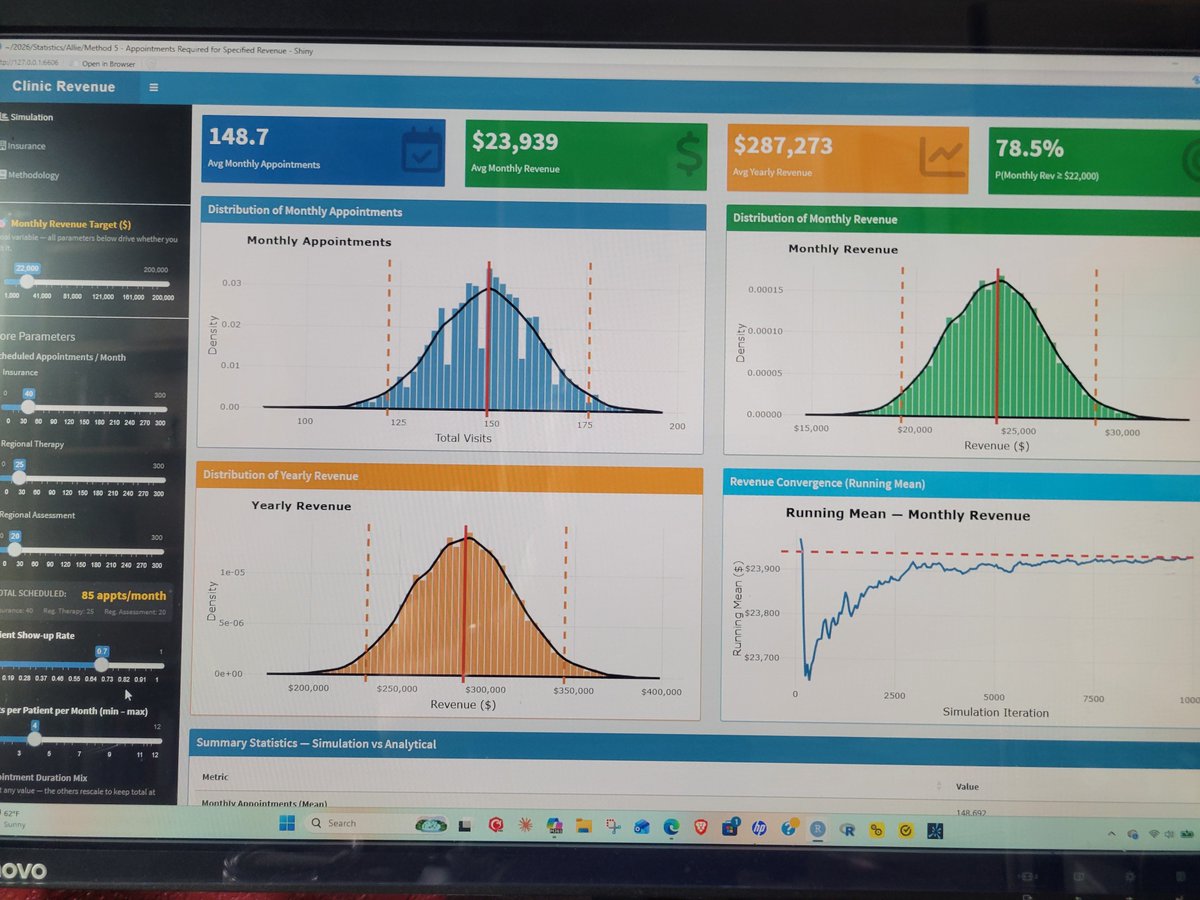This screenshot has width=1200, height=900.
Task: Click the Insurance appointments slider handle at 40
Action: 28,408
